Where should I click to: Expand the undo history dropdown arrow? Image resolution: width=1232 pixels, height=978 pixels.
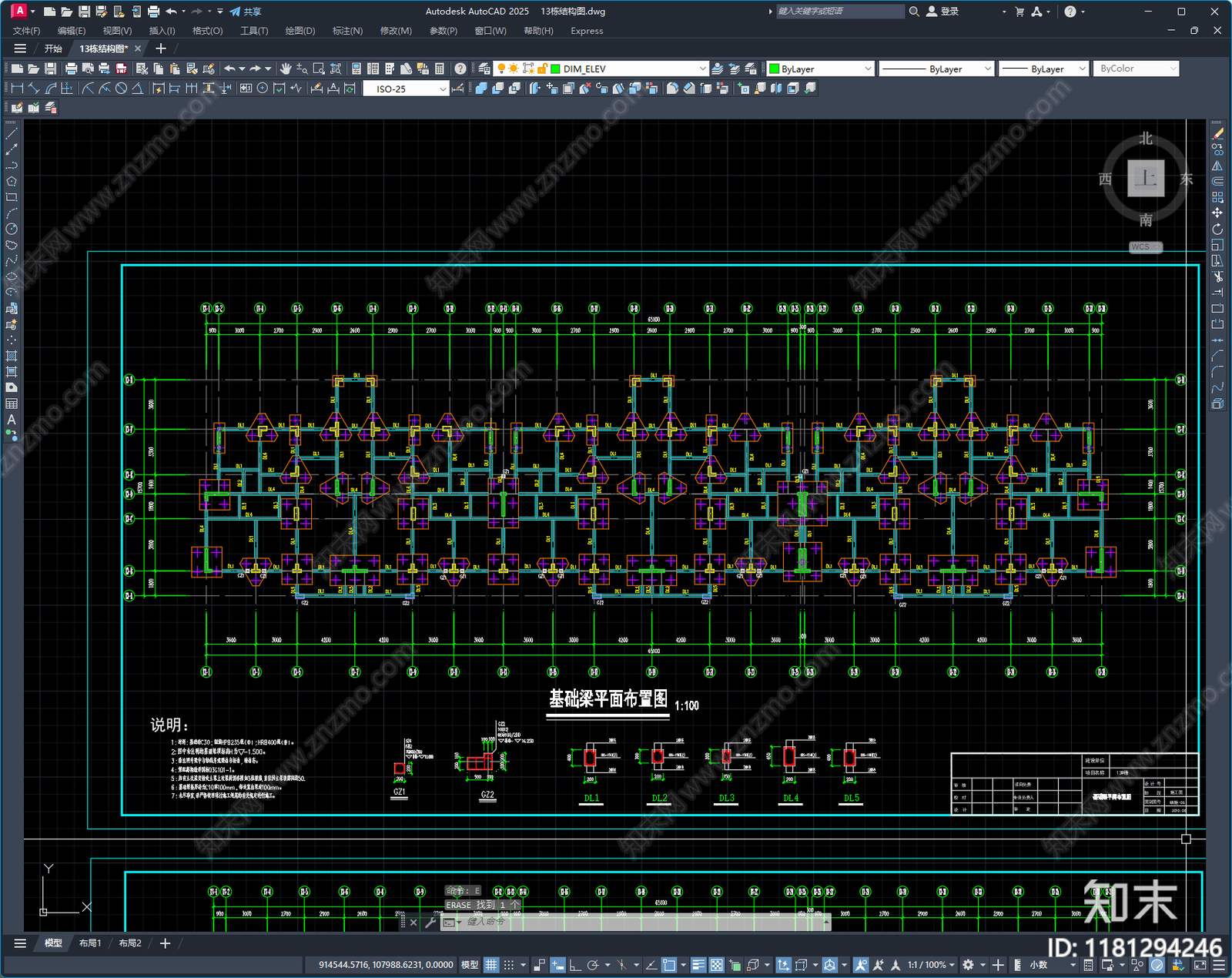coord(242,69)
